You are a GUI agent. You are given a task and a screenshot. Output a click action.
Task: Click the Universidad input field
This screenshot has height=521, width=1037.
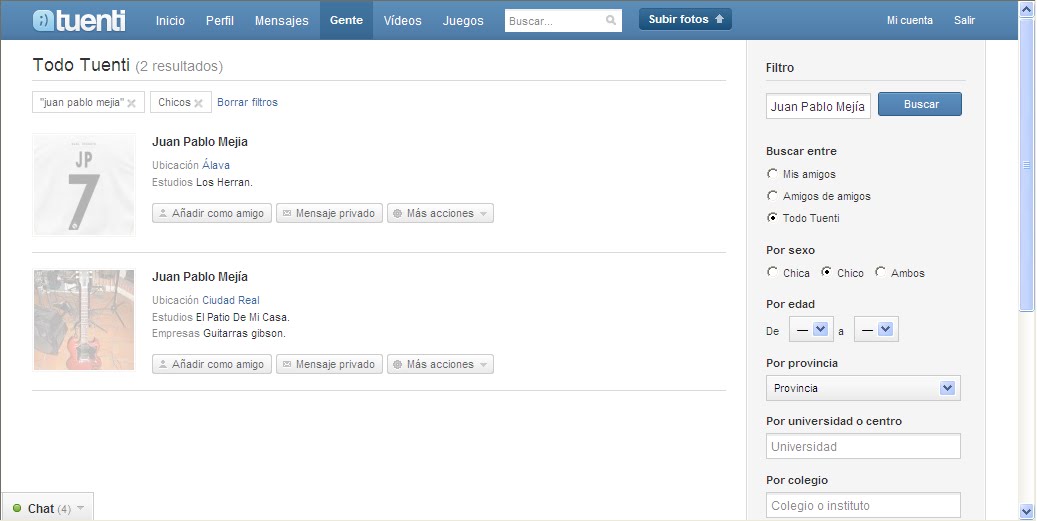tap(863, 446)
